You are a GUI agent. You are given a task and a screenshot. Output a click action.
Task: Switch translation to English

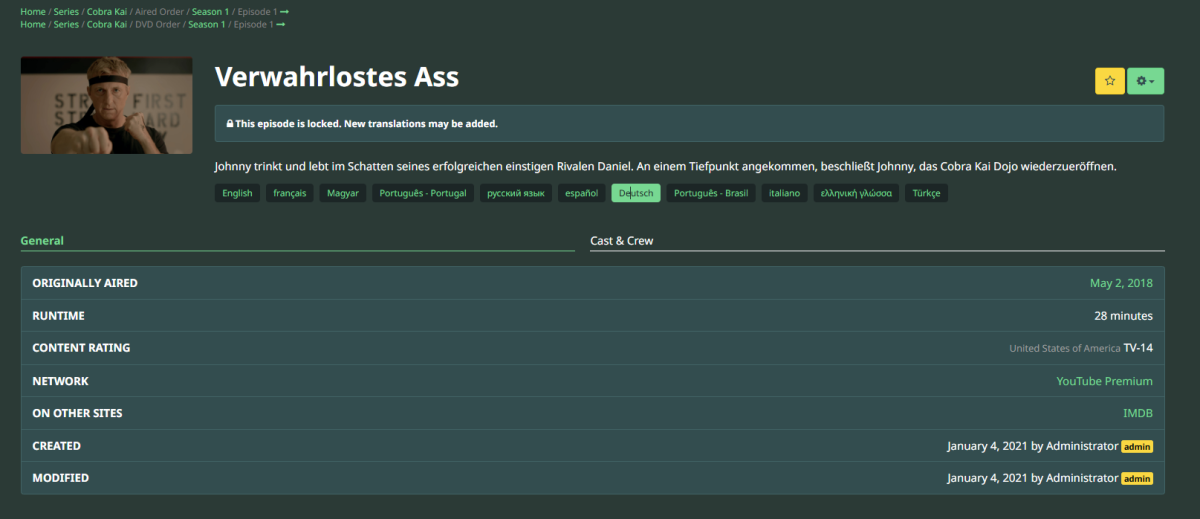pyautogui.click(x=237, y=193)
